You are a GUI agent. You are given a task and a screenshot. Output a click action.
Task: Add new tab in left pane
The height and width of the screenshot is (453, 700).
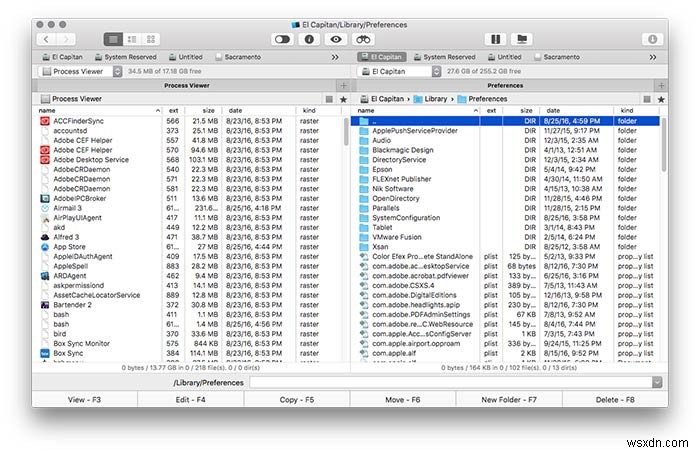point(343,85)
